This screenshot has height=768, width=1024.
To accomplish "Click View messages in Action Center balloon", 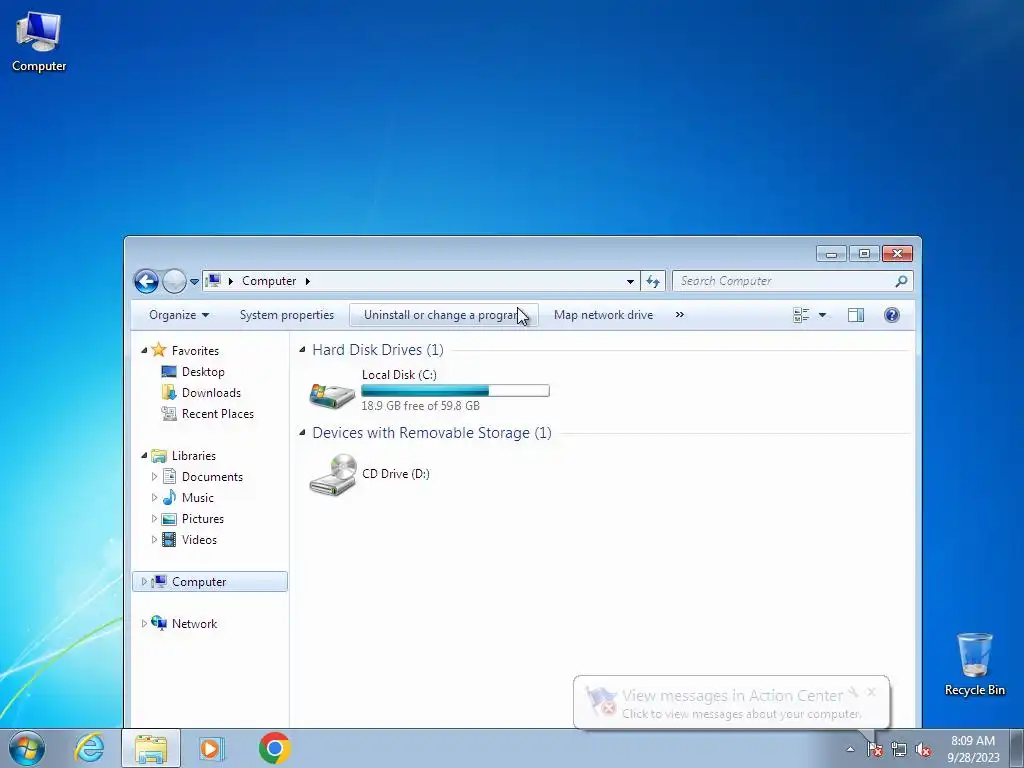I will click(731, 703).
